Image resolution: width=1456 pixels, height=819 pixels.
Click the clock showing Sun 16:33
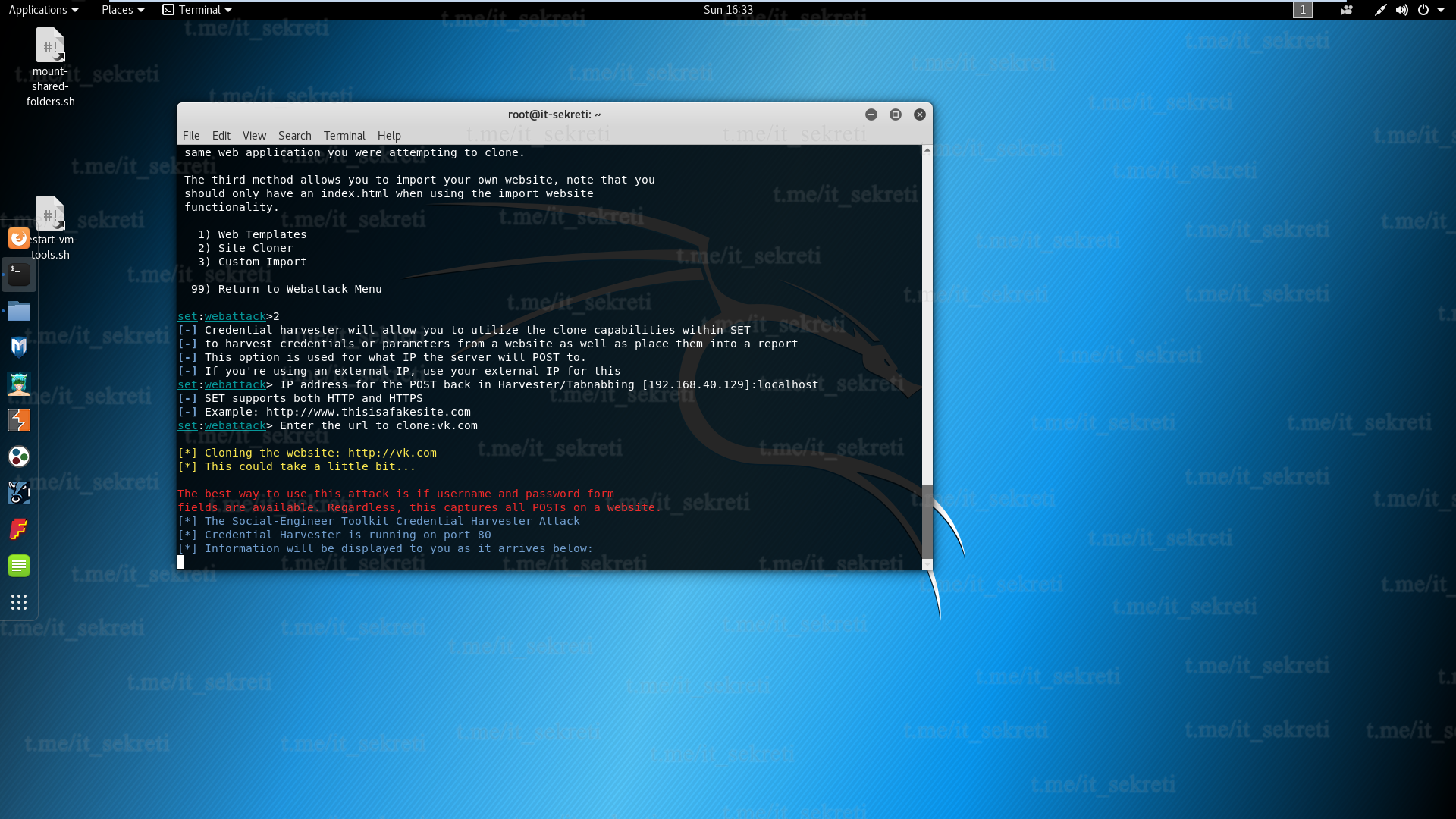[727, 10]
